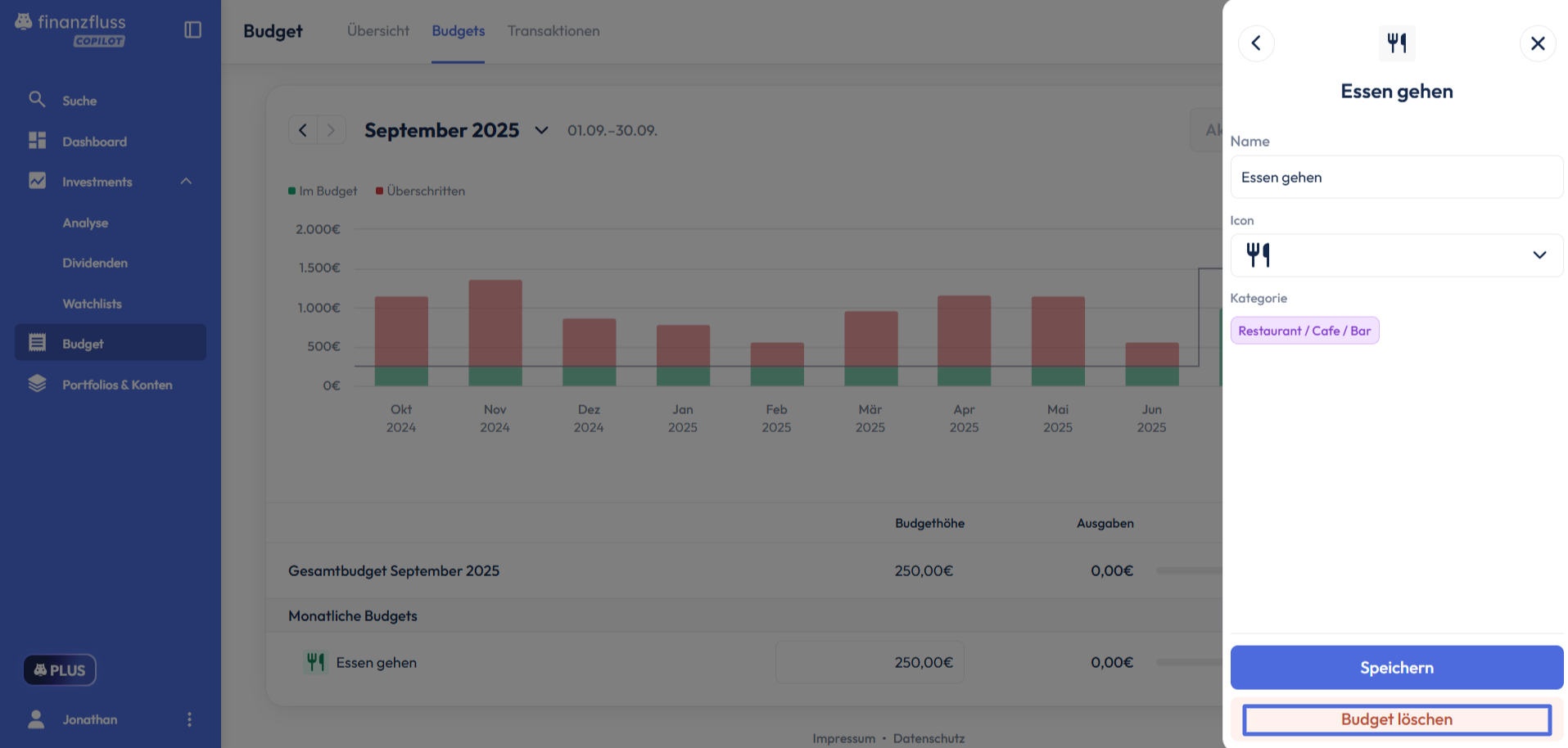
Task: Open the September 2025 month dropdown
Action: (x=541, y=130)
